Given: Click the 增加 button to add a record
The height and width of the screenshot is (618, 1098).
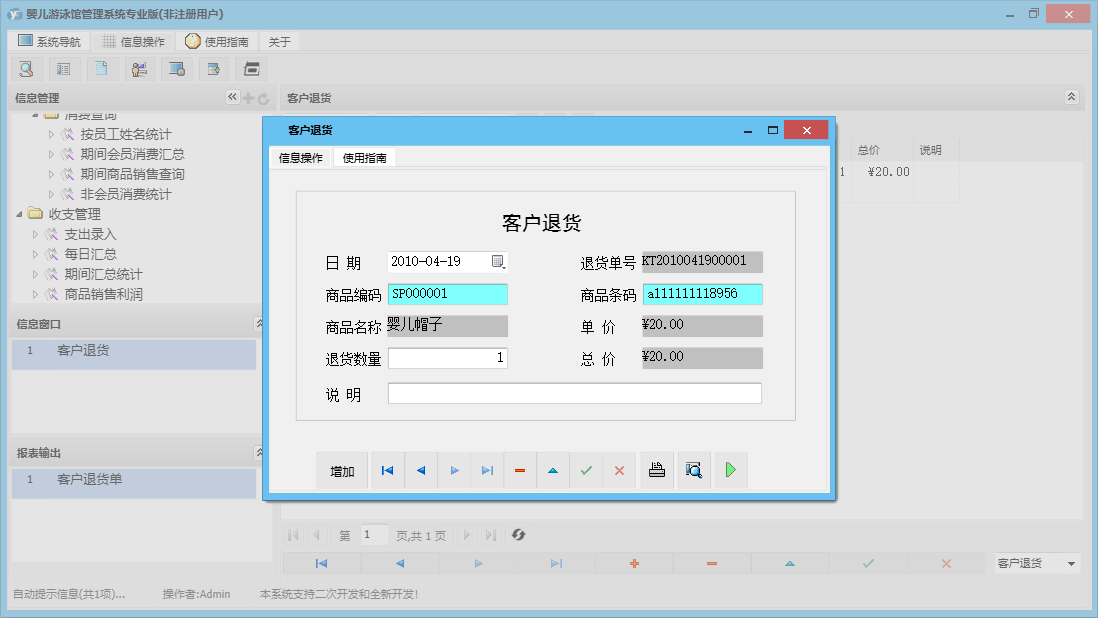Looking at the screenshot, I should click(x=342, y=470).
